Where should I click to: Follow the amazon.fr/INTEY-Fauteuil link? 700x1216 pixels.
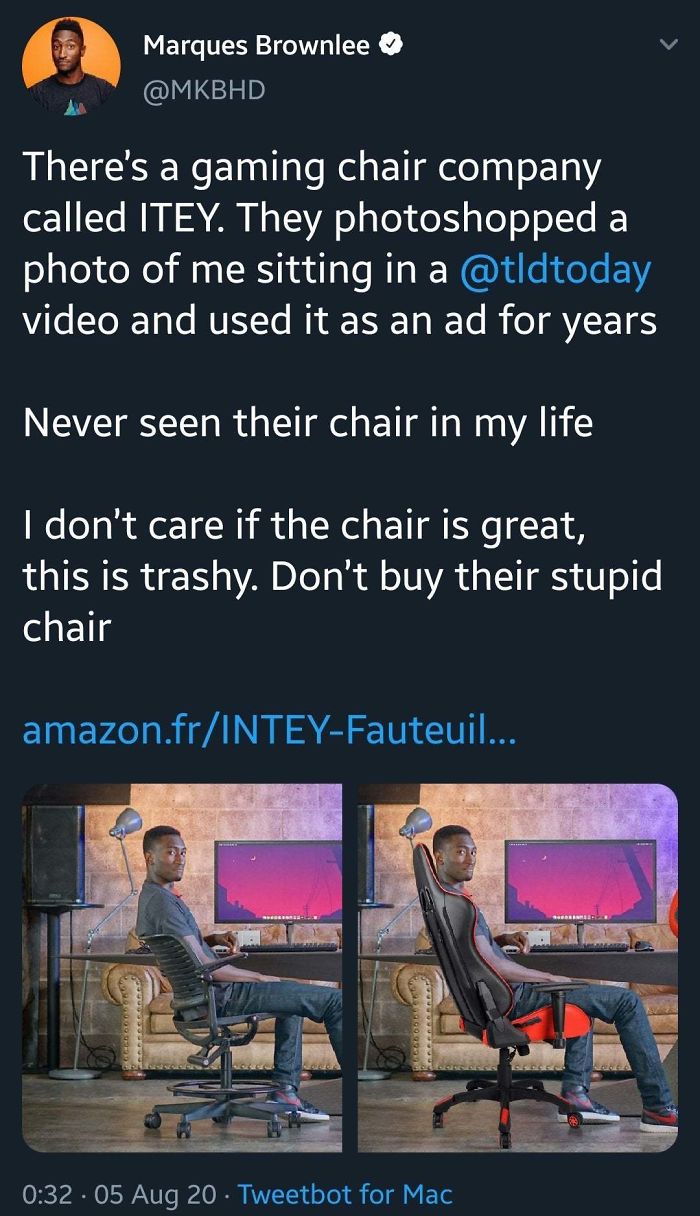pos(266,734)
